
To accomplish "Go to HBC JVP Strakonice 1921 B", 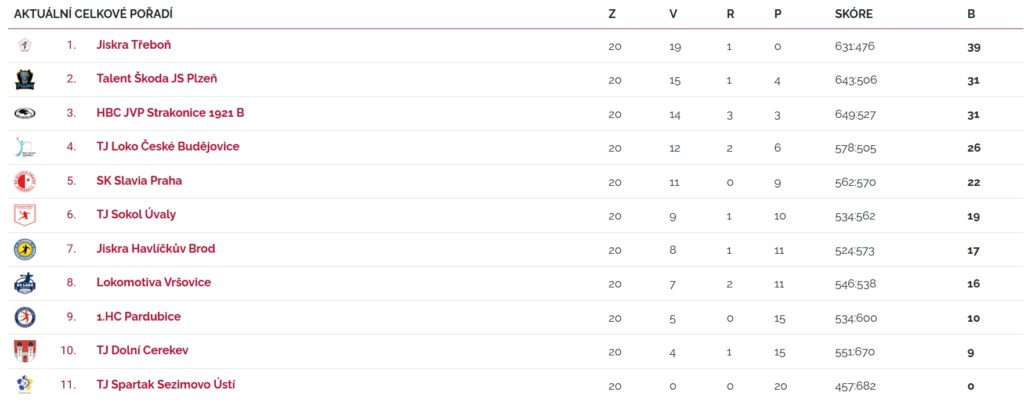I will pos(170,113).
